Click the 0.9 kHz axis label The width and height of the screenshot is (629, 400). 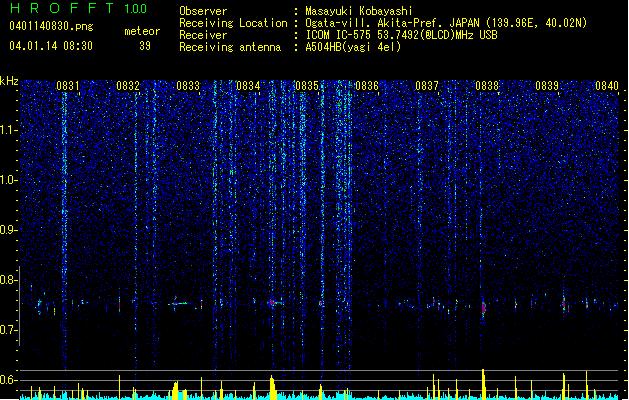tap(8, 230)
